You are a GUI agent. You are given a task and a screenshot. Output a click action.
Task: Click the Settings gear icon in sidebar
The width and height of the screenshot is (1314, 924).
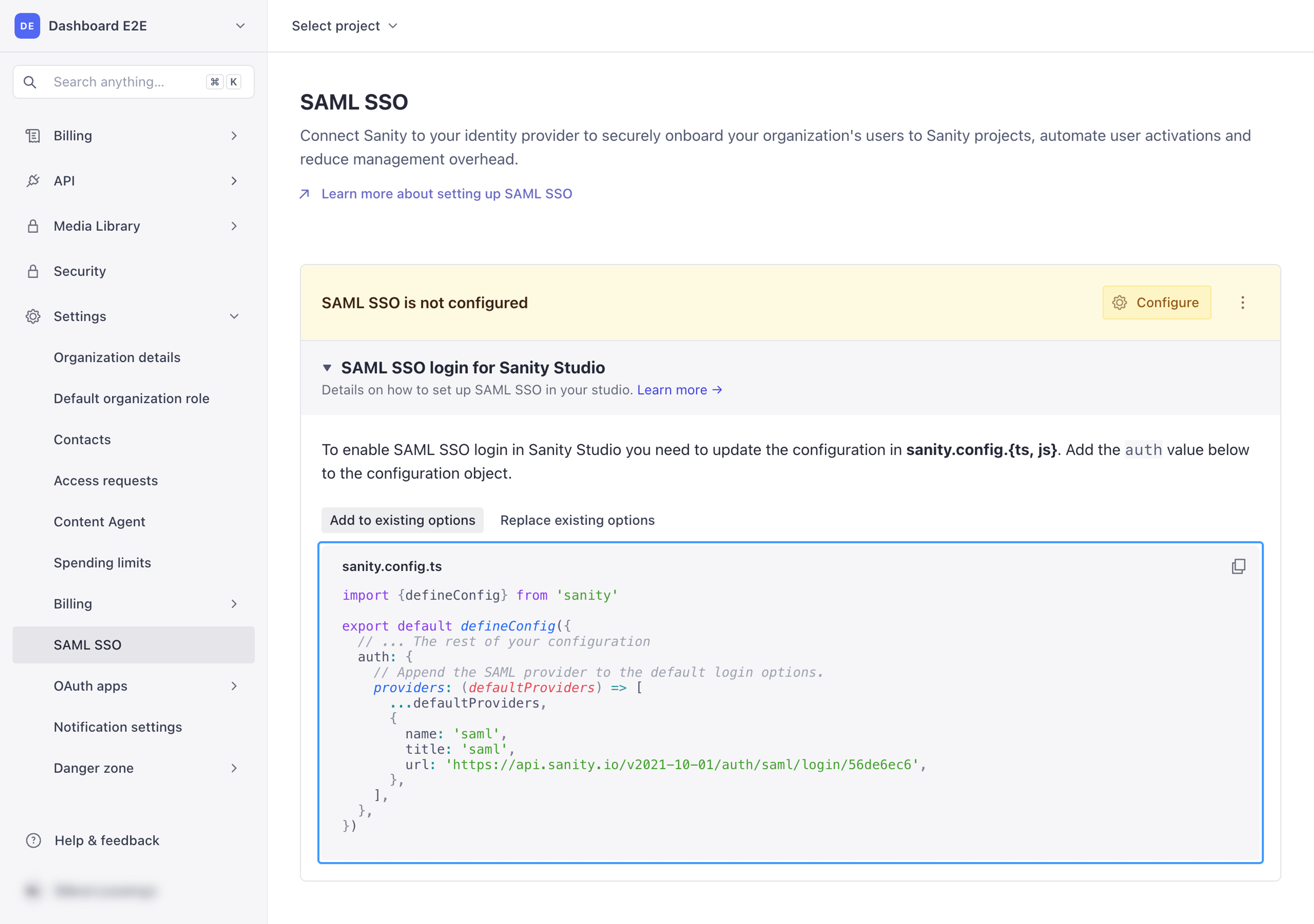(33, 317)
